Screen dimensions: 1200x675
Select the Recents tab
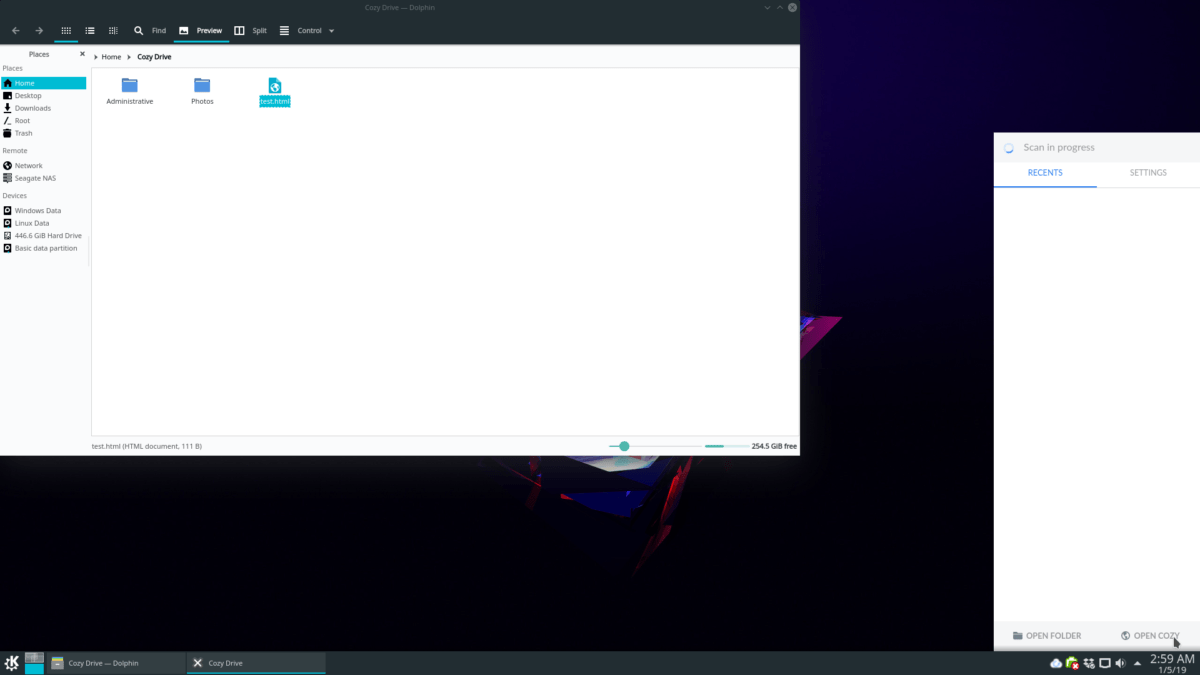point(1045,173)
